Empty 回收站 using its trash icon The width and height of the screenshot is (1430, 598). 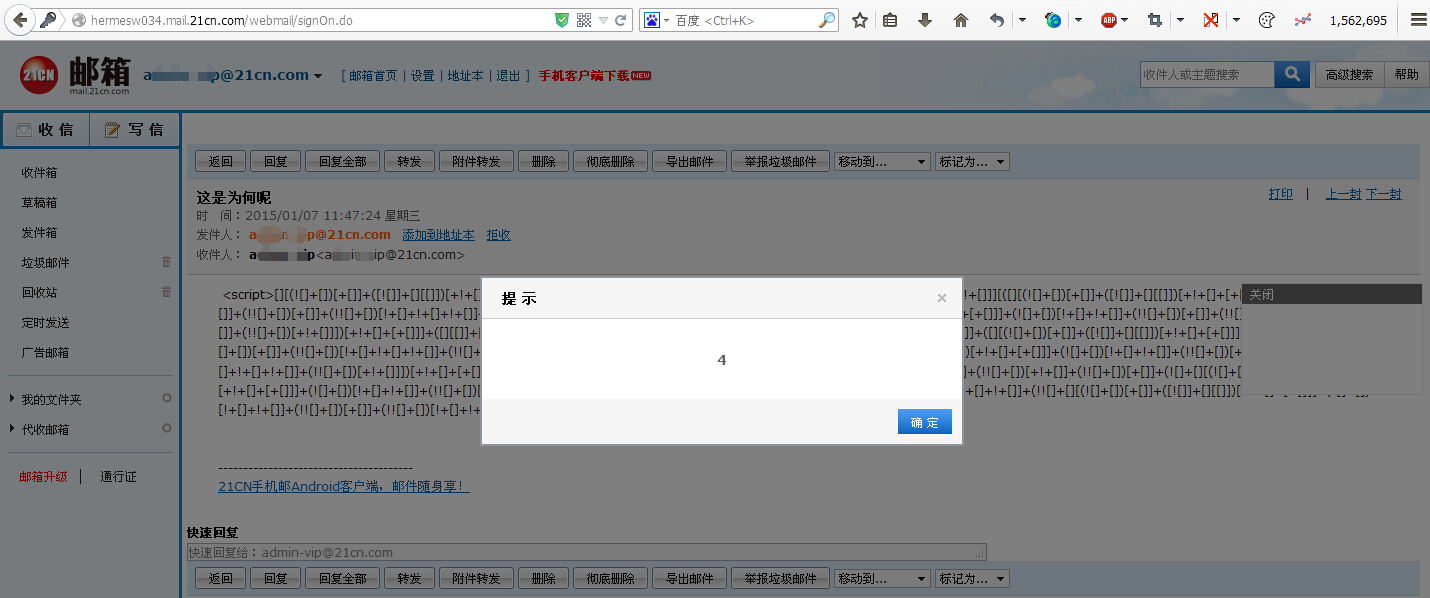coord(167,292)
